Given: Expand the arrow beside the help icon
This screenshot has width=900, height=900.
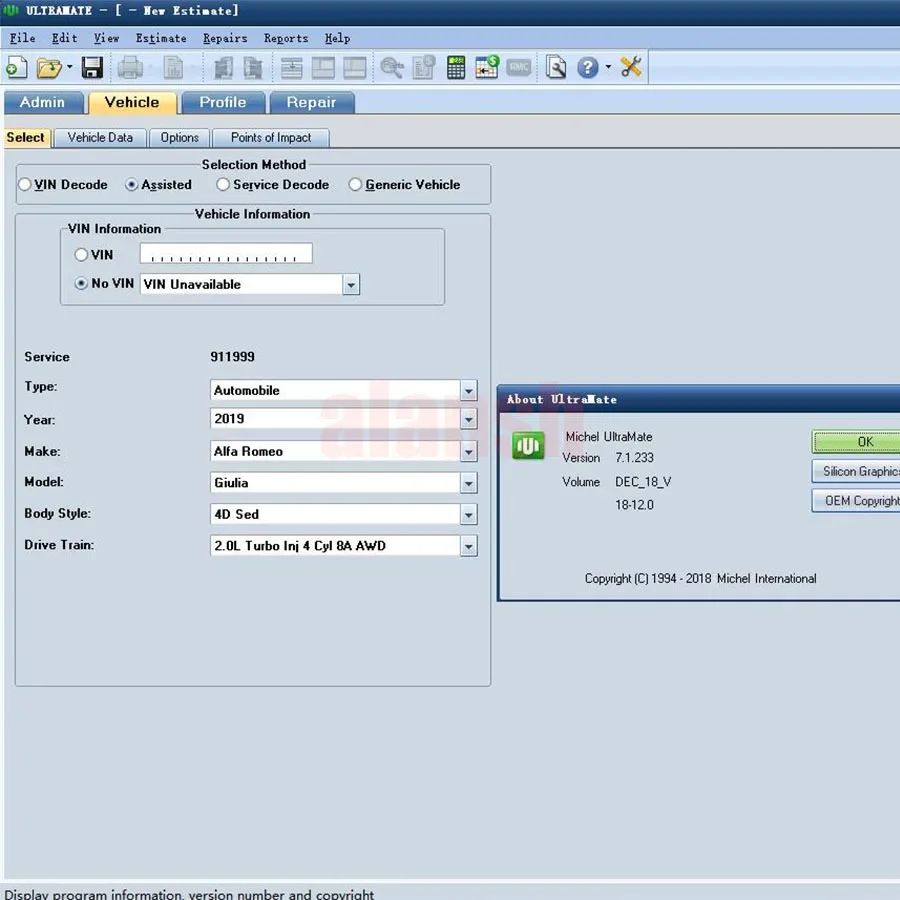Looking at the screenshot, I should tap(608, 67).
